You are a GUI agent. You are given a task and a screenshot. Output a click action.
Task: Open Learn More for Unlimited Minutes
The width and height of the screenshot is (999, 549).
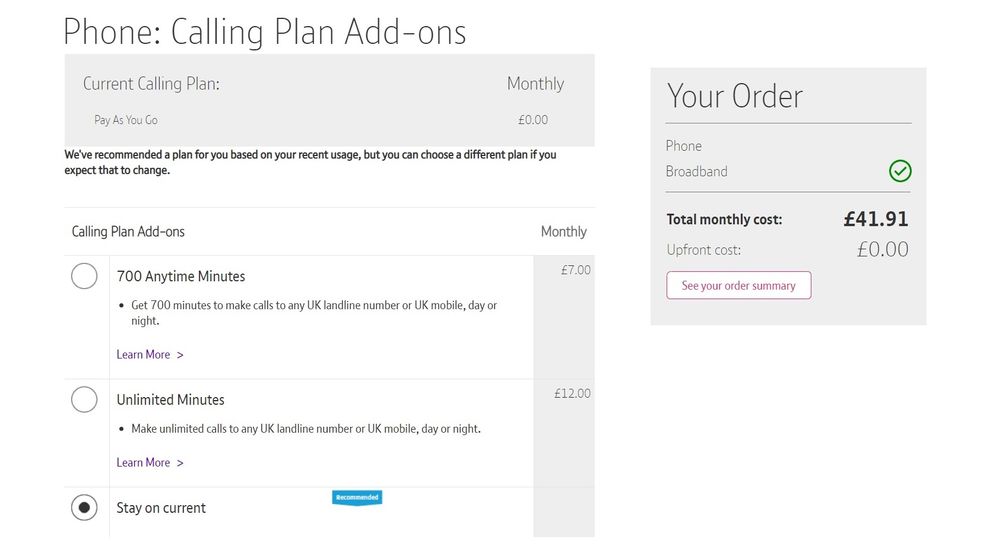[x=143, y=463]
